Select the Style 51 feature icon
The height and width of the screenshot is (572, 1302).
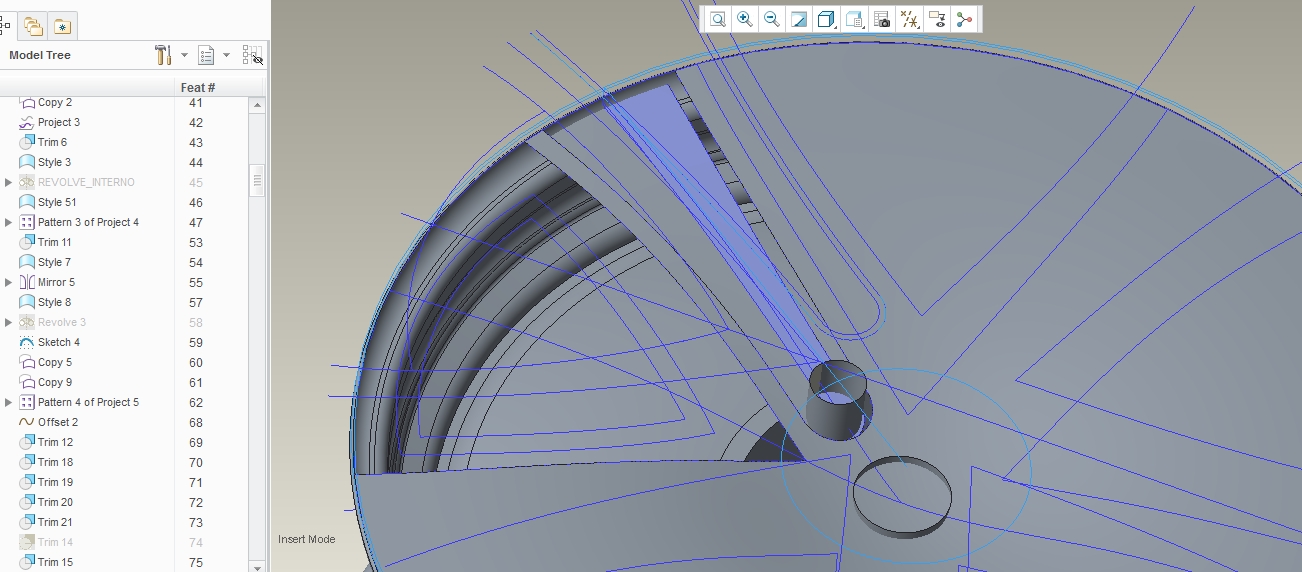(27, 202)
